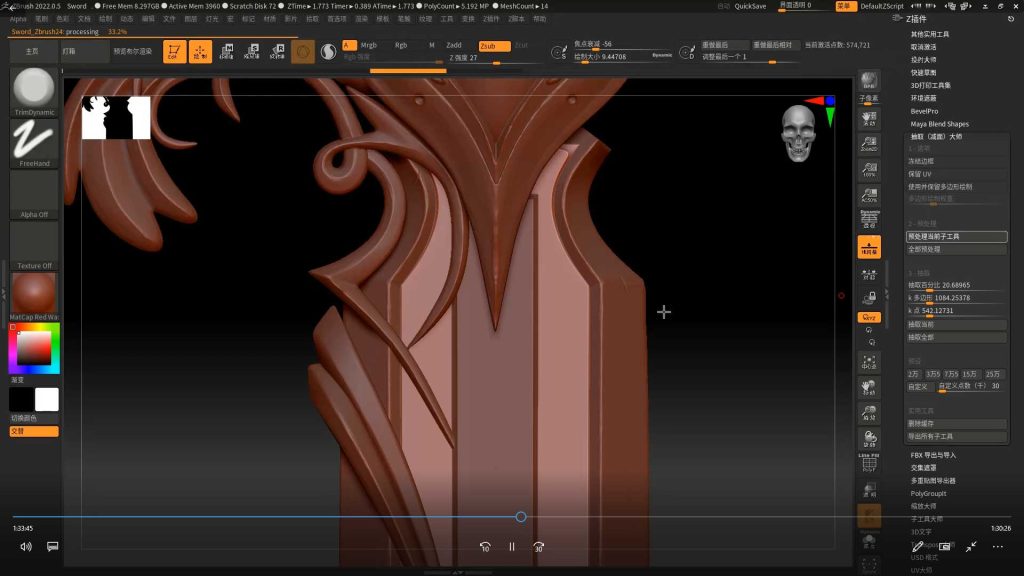Toggle the orange A button

tap(349, 45)
